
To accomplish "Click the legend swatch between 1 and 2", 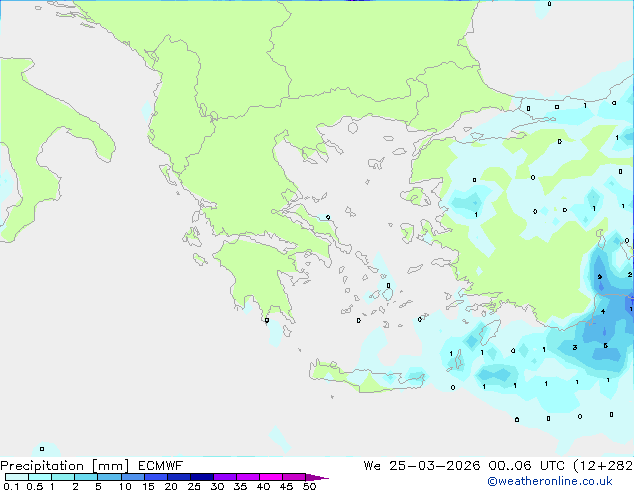I will coord(63,477).
